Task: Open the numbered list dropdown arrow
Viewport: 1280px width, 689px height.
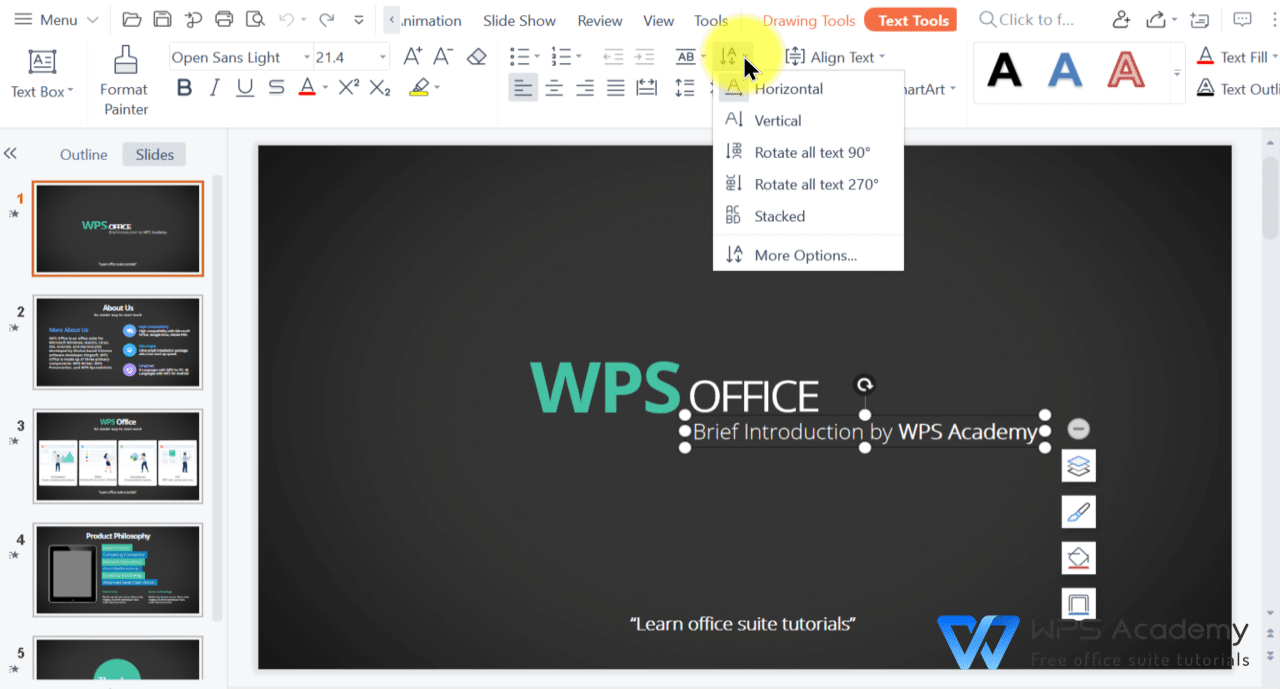Action: click(578, 57)
